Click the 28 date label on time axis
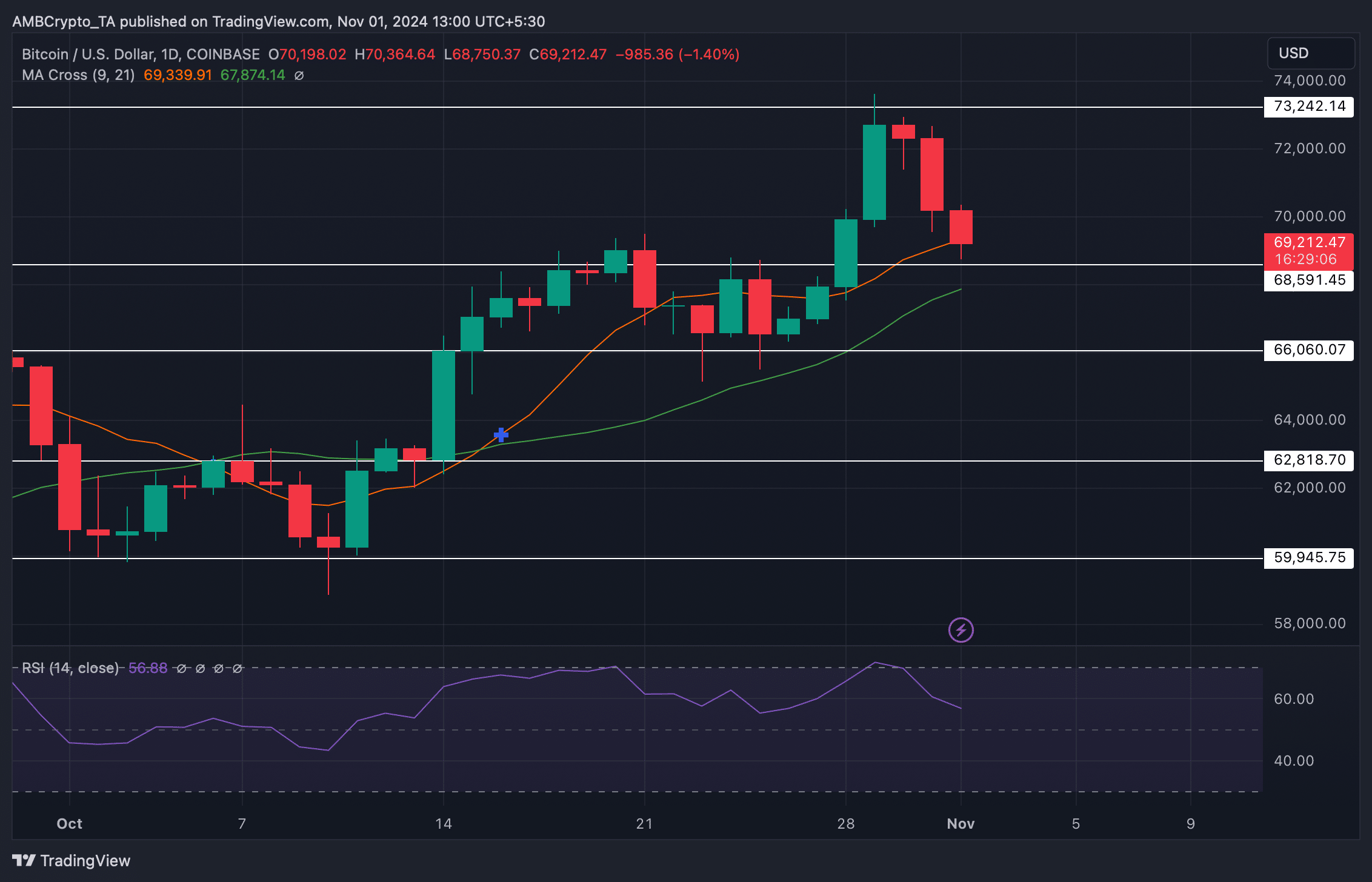The height and width of the screenshot is (882, 1372). [x=845, y=824]
